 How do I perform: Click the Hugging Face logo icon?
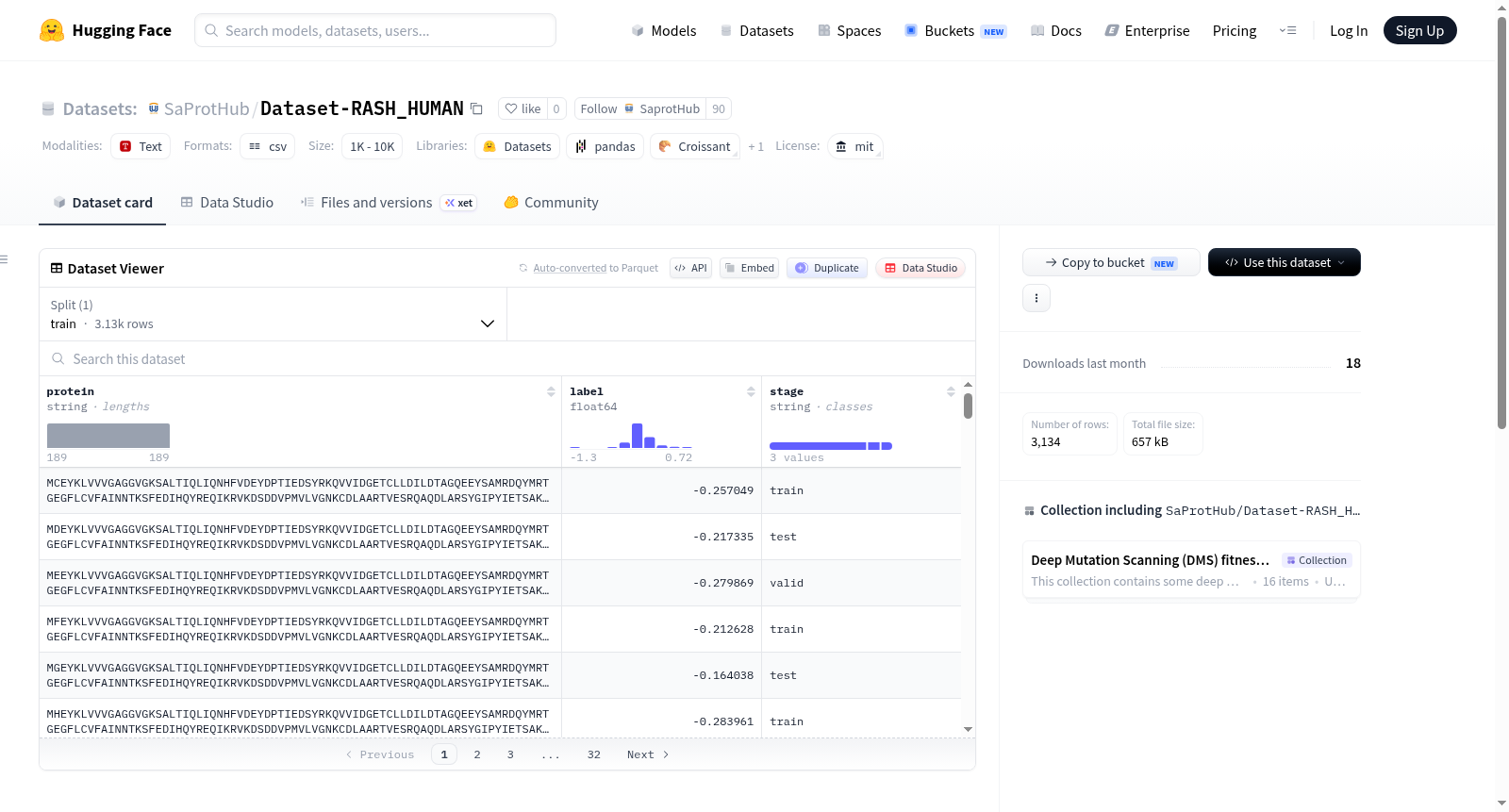52,30
